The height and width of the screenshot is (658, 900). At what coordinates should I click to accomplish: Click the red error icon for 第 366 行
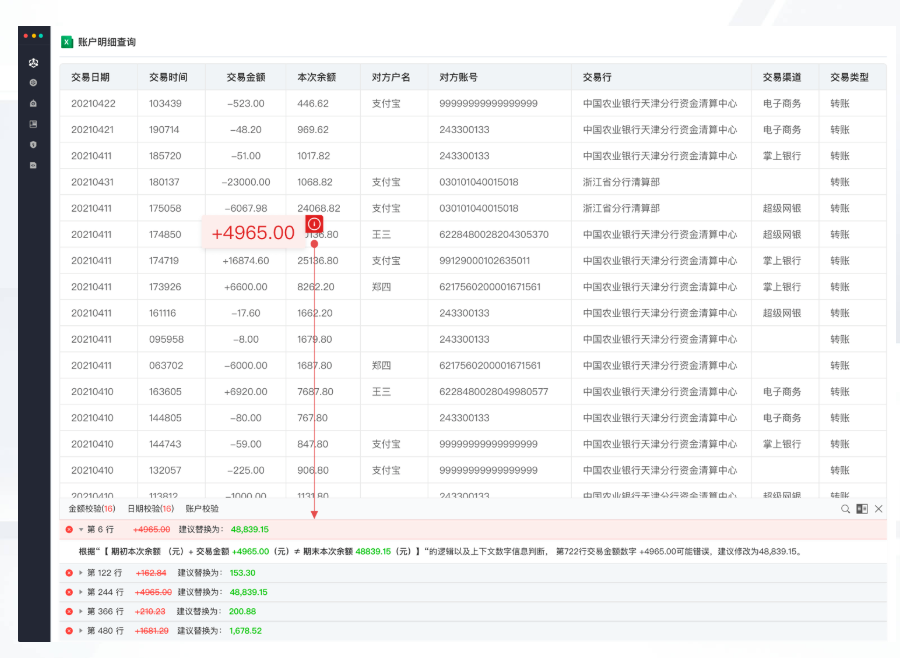click(x=69, y=611)
